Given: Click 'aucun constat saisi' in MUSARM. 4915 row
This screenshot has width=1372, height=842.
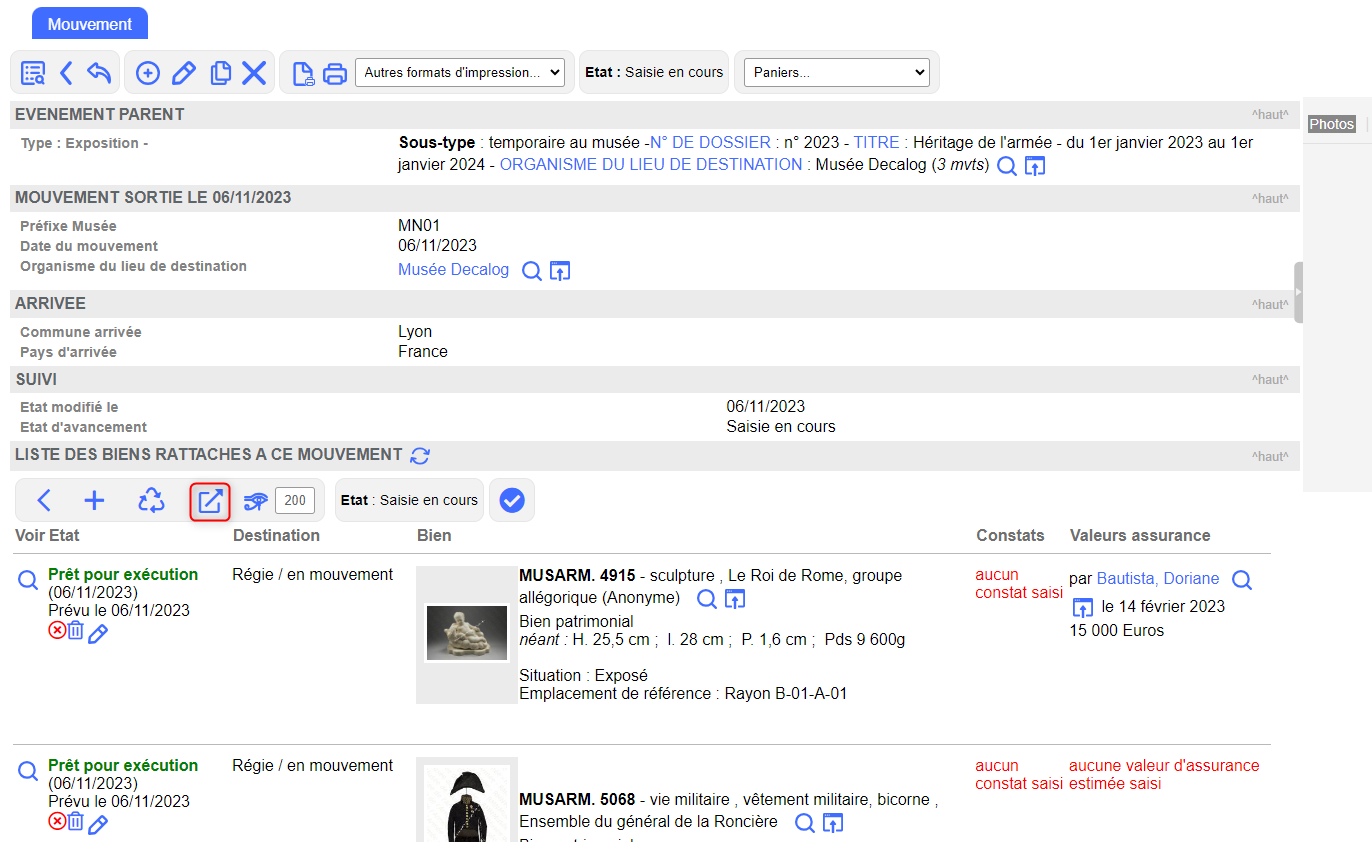Looking at the screenshot, I should click(1019, 584).
